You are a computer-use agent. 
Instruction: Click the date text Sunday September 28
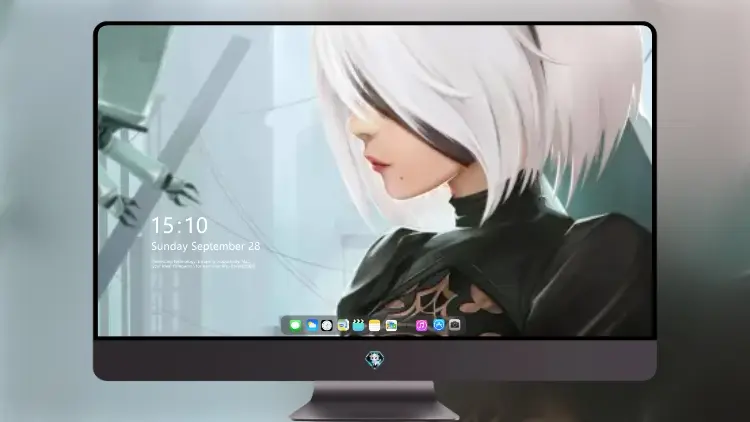(x=206, y=246)
